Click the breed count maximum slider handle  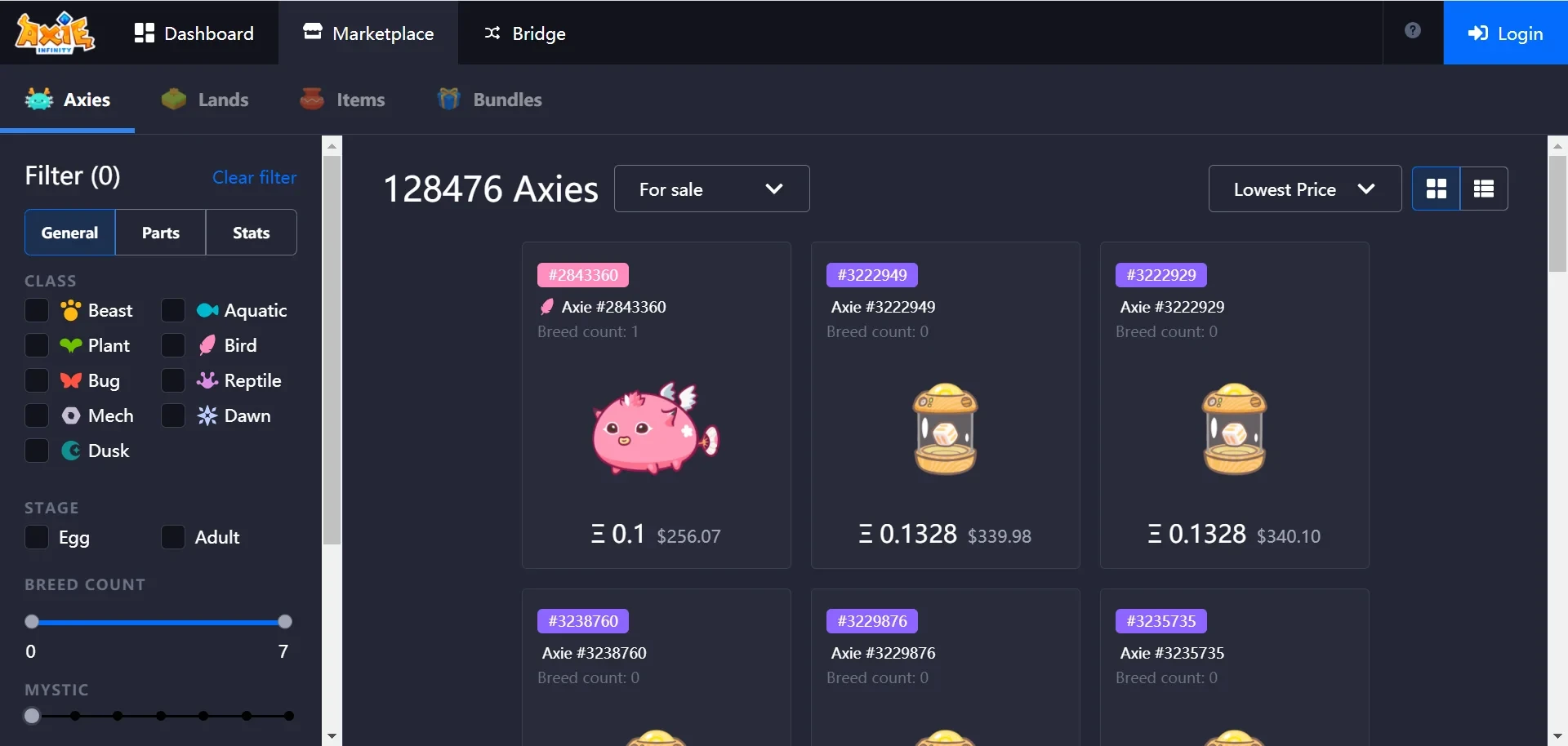(x=285, y=622)
